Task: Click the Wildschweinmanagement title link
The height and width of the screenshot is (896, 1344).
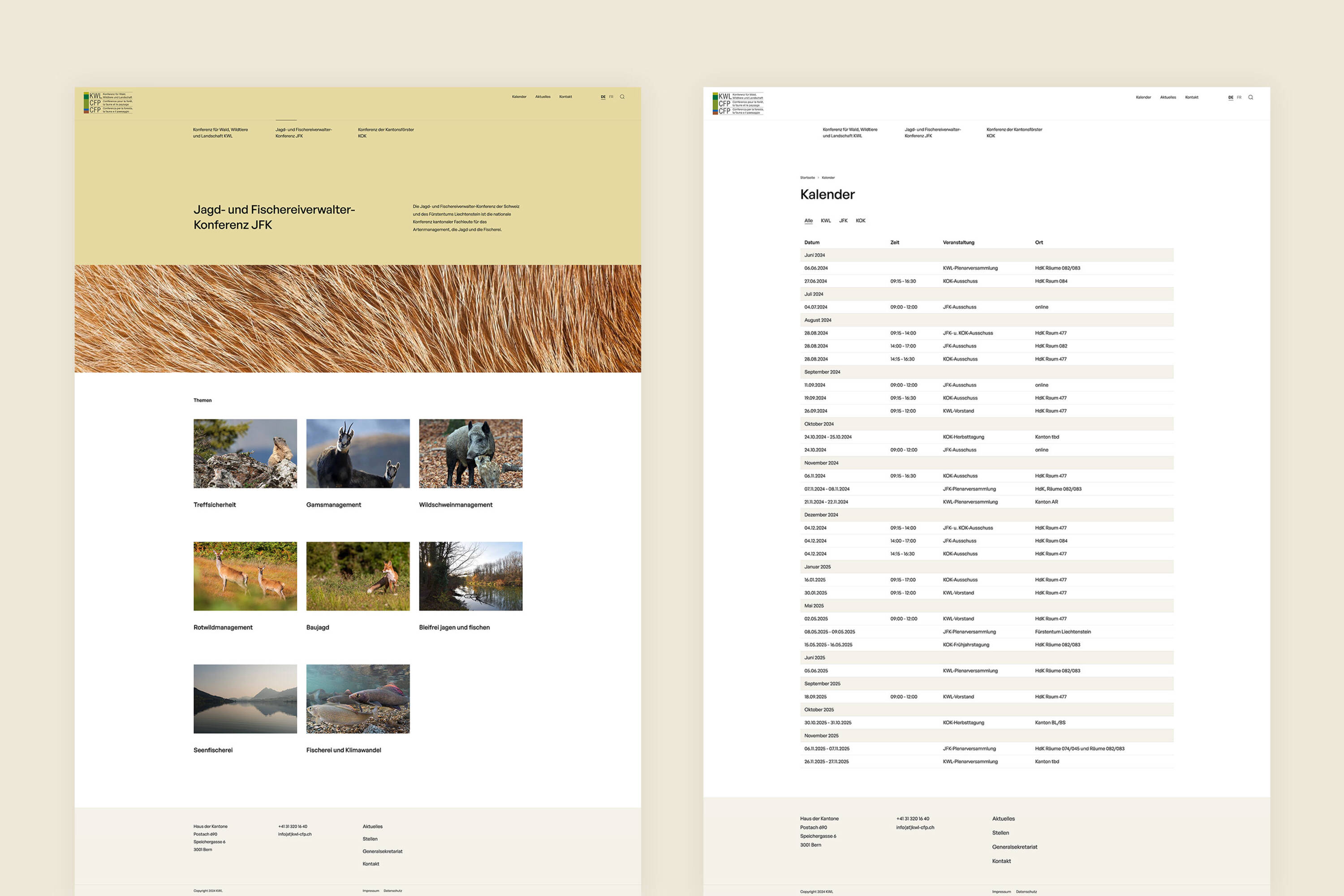Action: point(456,504)
